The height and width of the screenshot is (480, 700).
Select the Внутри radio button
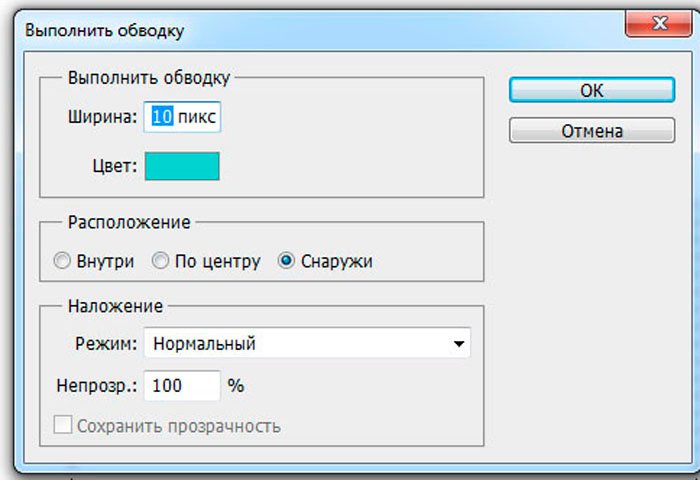(x=60, y=261)
